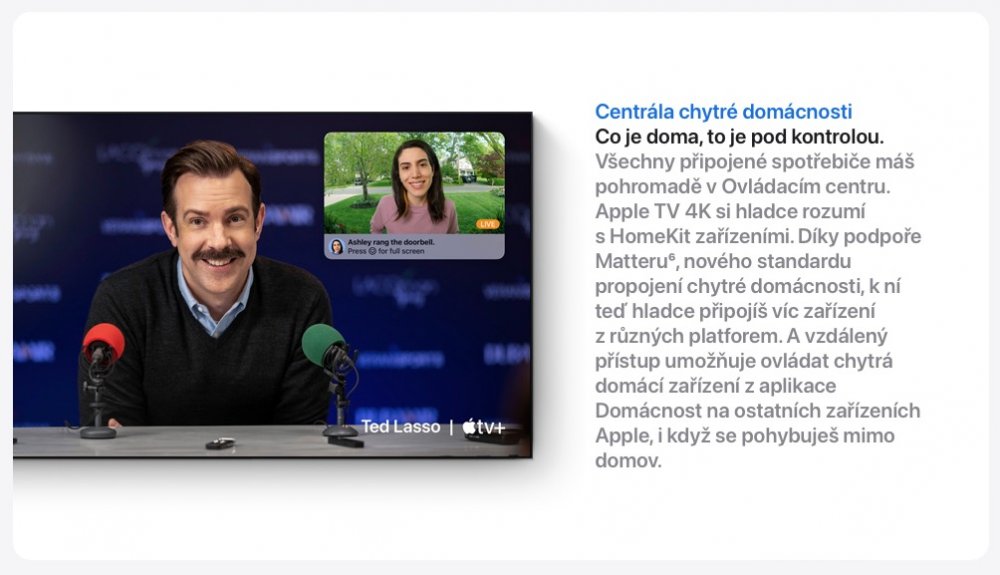
Task: Click the 'Centrála chytré domácnosti' blue heading
Action: (723, 112)
